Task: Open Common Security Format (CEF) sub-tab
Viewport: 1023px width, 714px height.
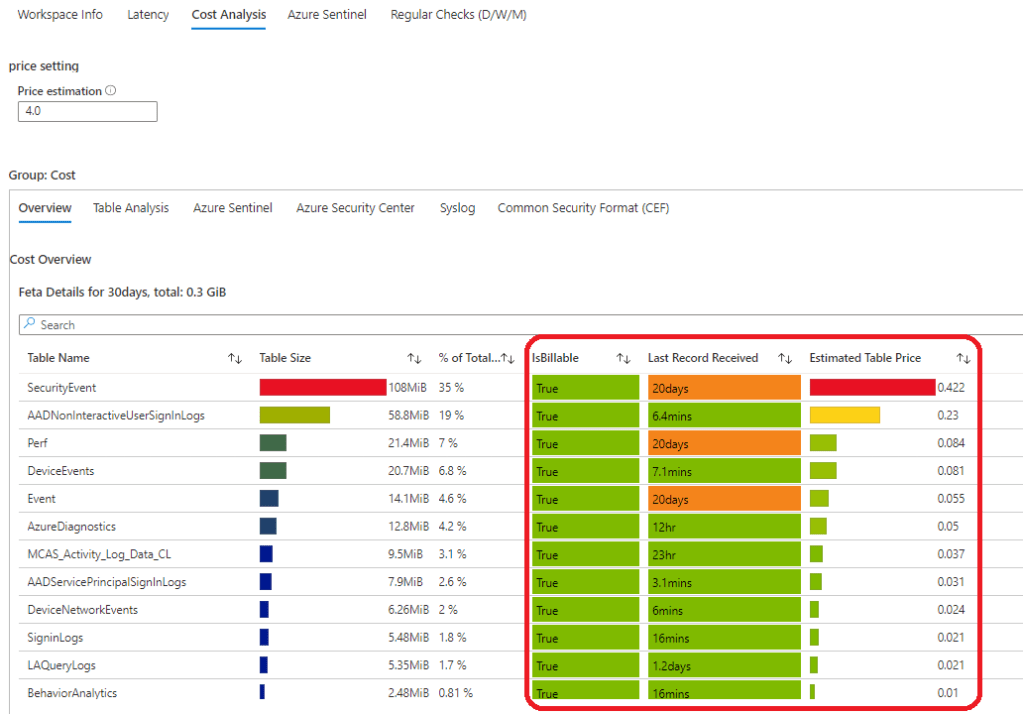Action: (583, 208)
